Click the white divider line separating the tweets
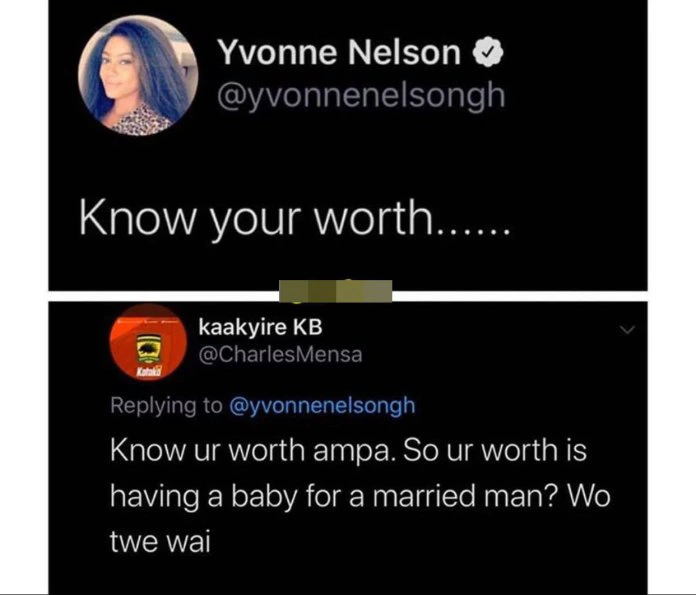Screen dimensions: 696x595 click(x=348, y=296)
